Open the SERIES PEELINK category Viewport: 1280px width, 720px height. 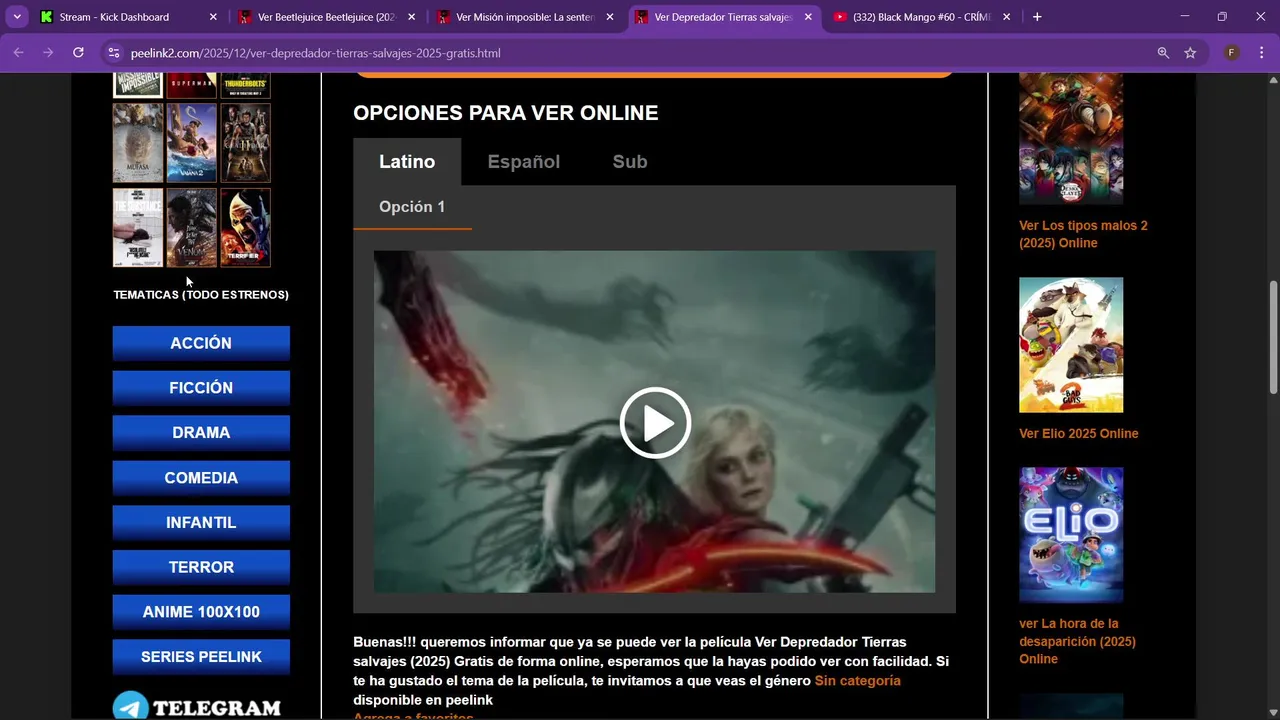click(201, 657)
